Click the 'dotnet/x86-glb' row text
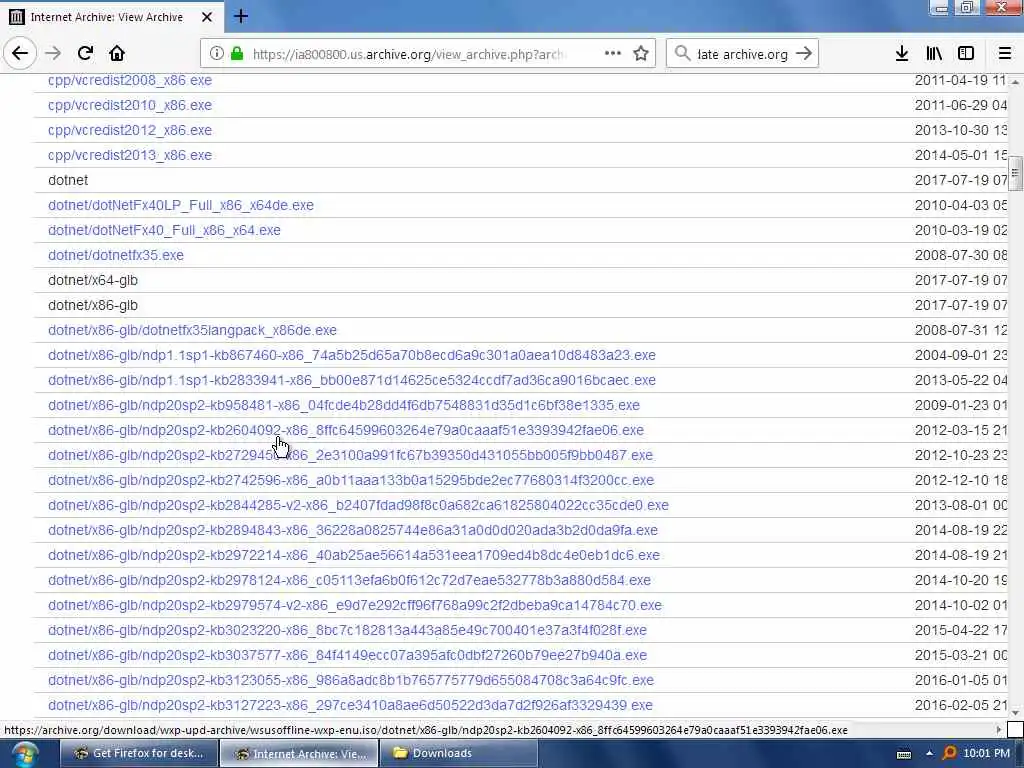The width and height of the screenshot is (1024, 768). (x=93, y=306)
